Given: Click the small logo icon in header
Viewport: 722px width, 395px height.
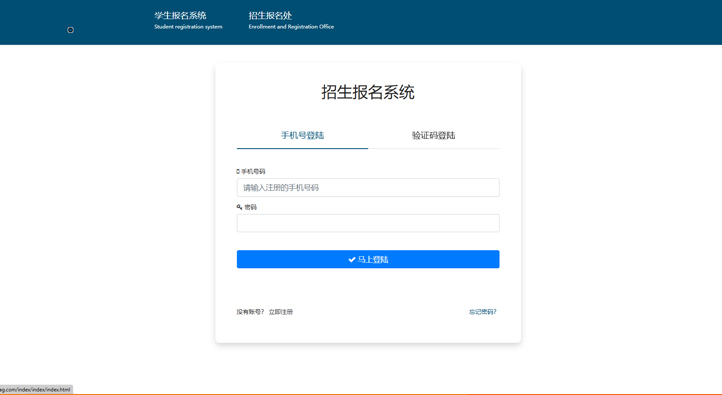Looking at the screenshot, I should click(x=70, y=30).
